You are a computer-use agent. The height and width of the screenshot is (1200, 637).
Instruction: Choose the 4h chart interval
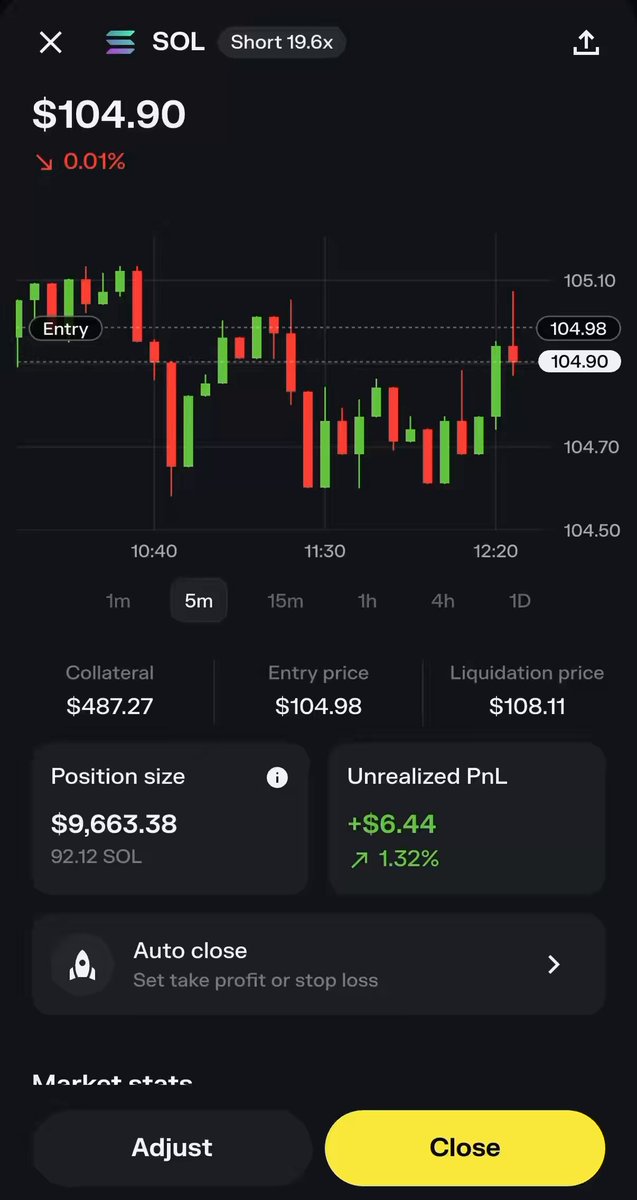(x=442, y=601)
